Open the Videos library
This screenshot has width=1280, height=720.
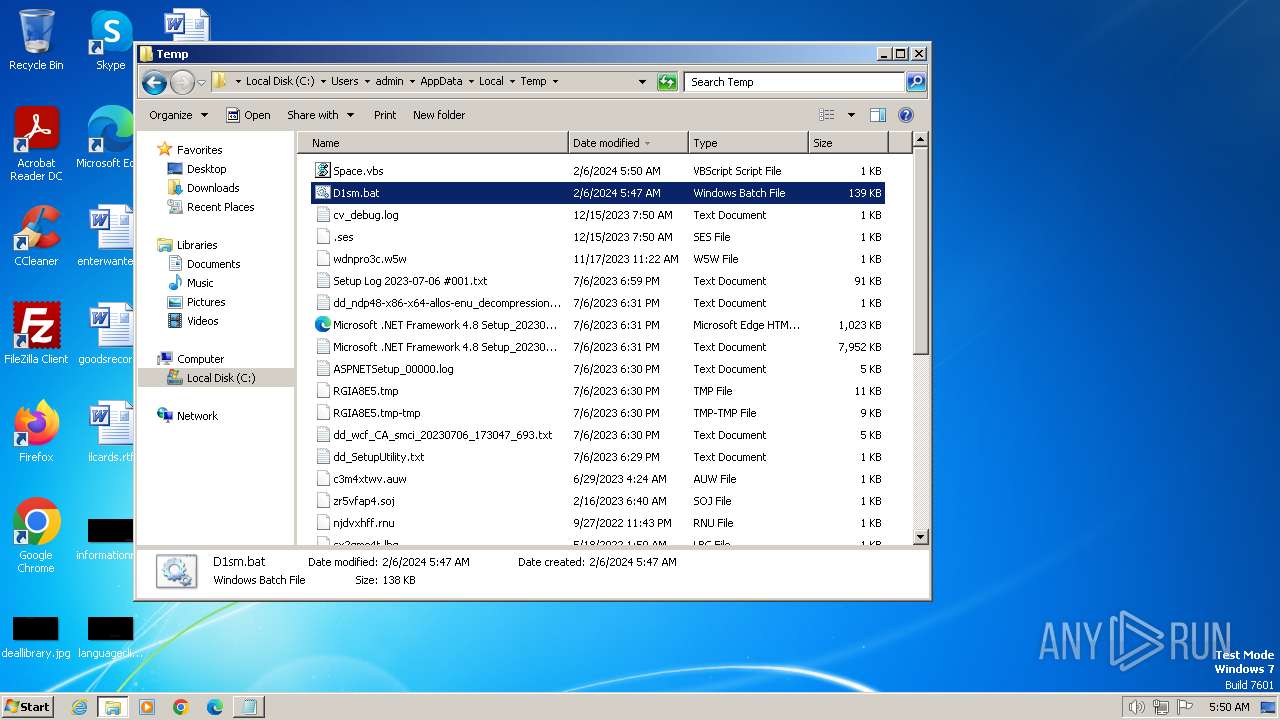pyautogui.click(x=202, y=321)
